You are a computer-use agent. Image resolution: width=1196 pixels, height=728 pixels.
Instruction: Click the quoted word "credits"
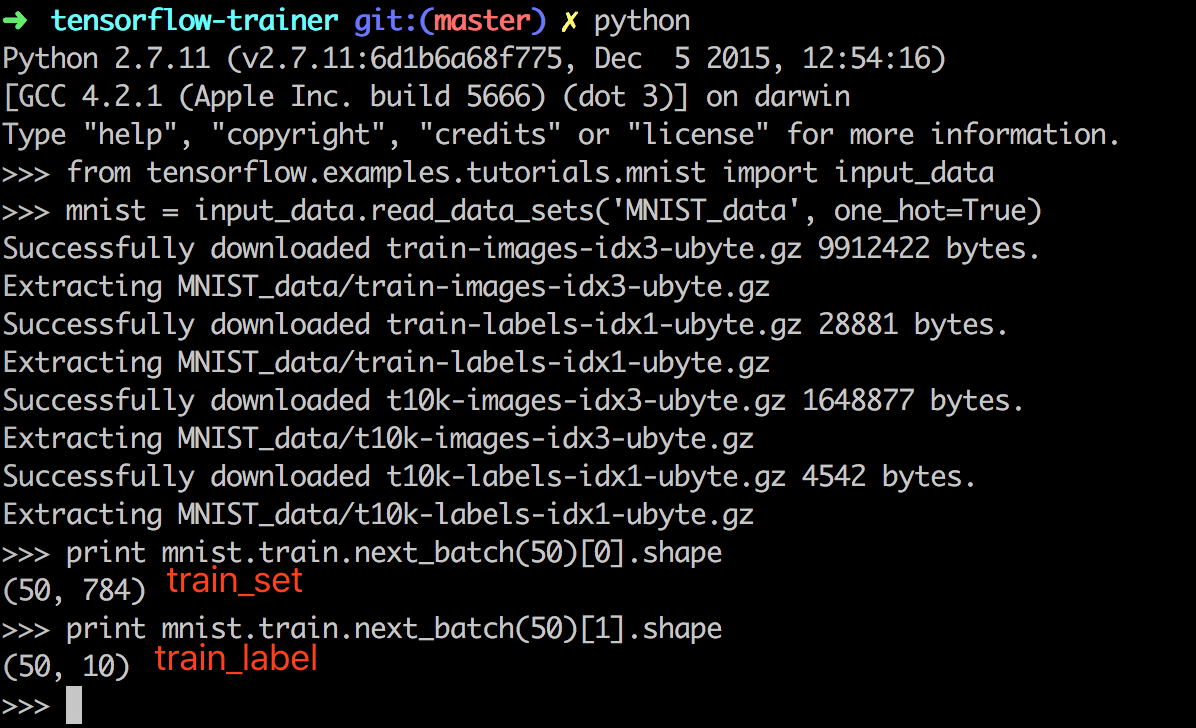[x=490, y=135]
